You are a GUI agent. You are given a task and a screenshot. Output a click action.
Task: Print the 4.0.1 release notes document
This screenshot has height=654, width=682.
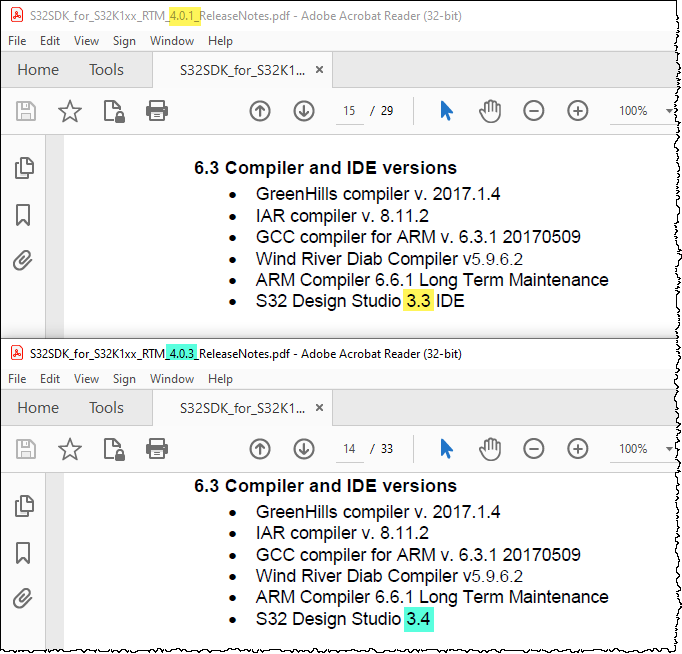tap(157, 111)
